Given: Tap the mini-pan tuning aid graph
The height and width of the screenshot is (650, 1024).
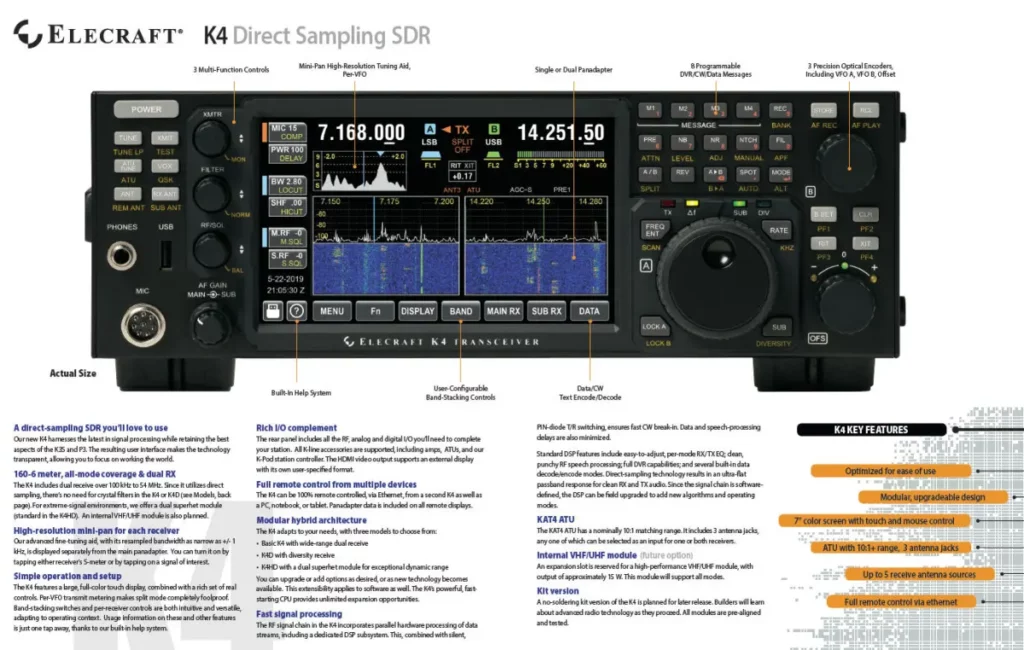Looking at the screenshot, I should (x=360, y=171).
